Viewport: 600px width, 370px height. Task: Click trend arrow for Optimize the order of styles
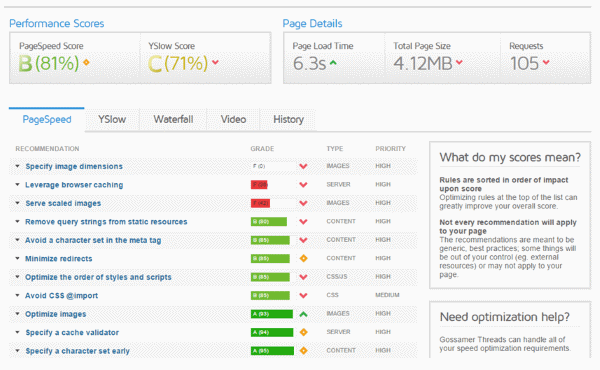pyautogui.click(x=303, y=277)
